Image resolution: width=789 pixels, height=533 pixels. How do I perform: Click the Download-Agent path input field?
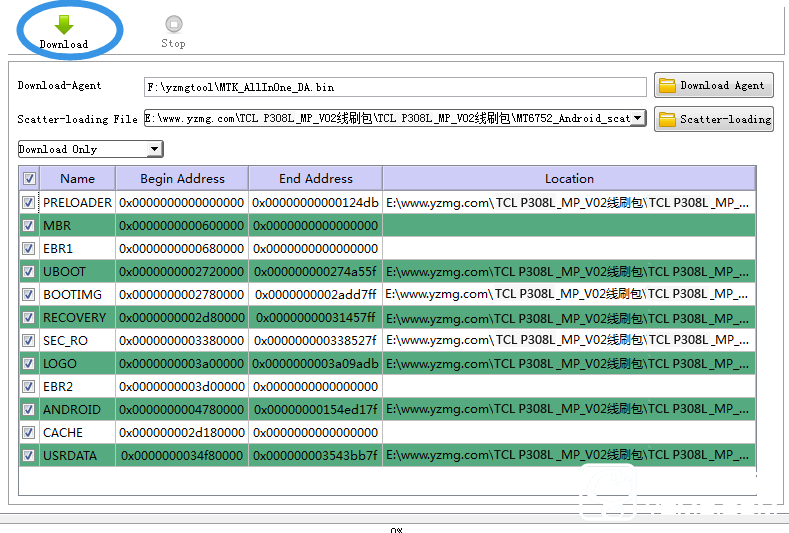[x=394, y=87]
